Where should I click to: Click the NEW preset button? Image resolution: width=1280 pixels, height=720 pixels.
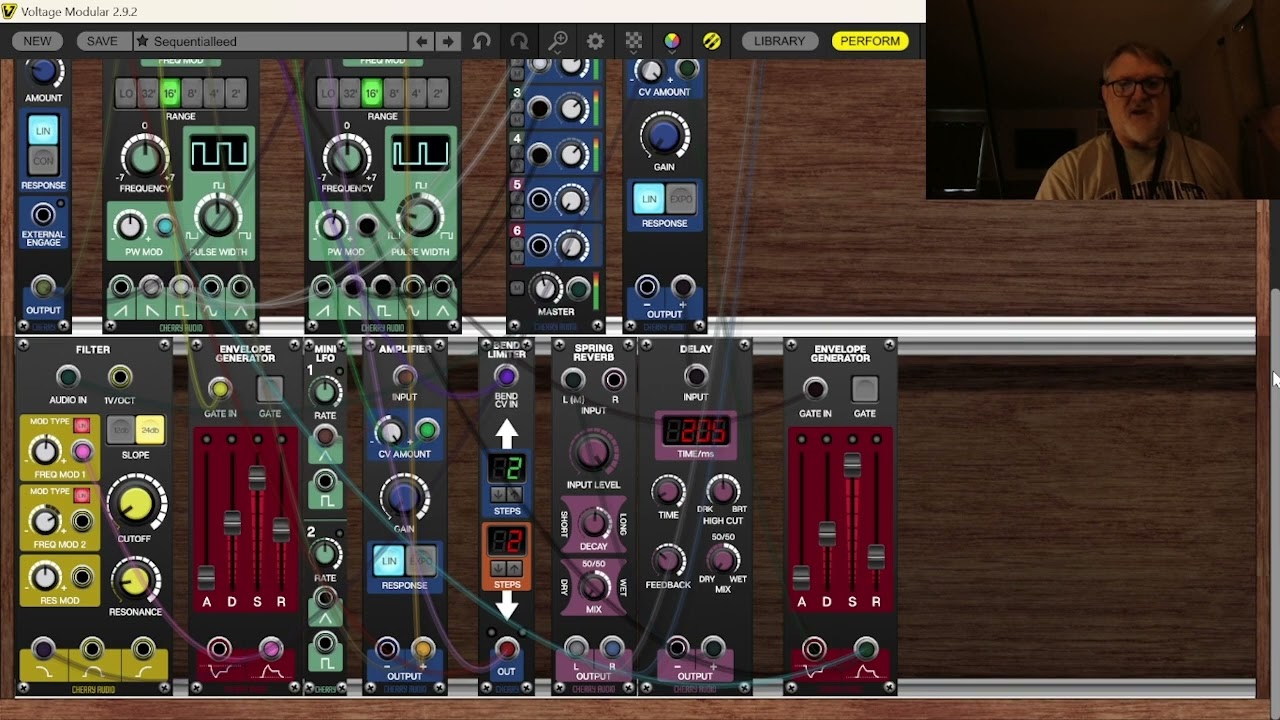coord(37,41)
